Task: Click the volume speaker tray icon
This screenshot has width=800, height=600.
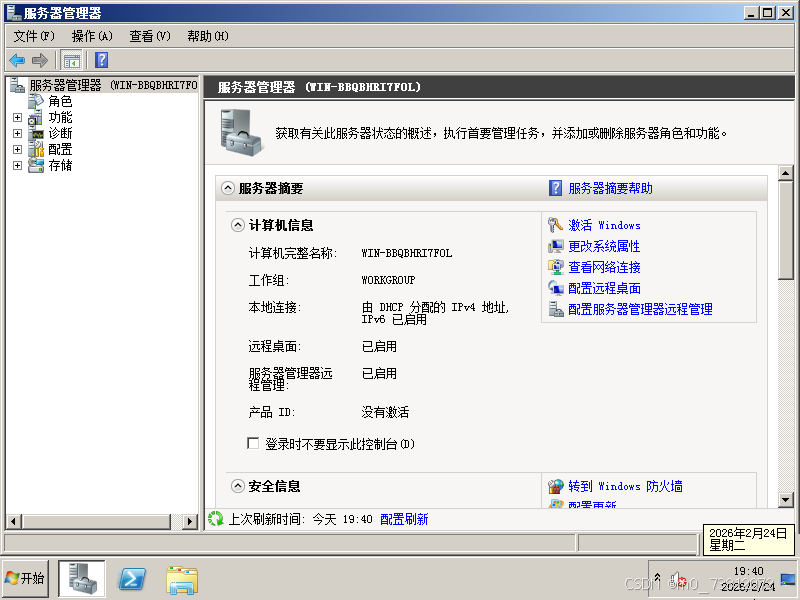Action: [677, 579]
